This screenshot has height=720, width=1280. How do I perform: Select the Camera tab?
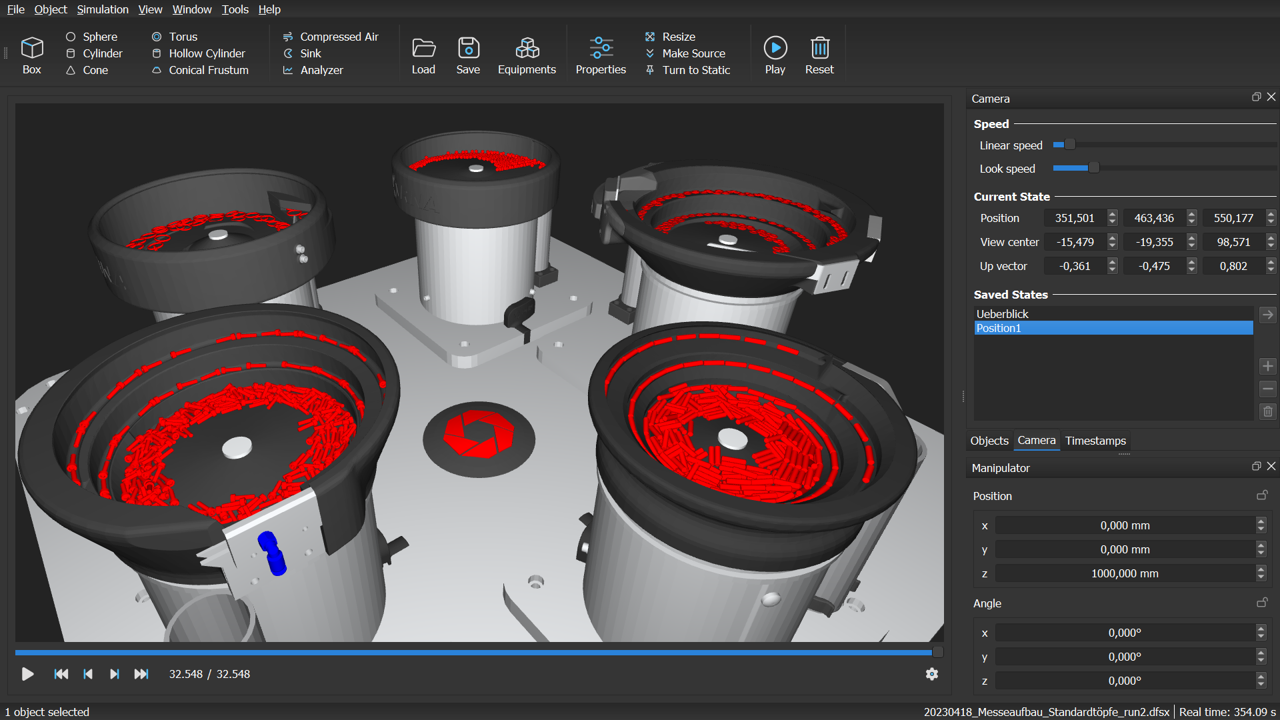point(1036,441)
